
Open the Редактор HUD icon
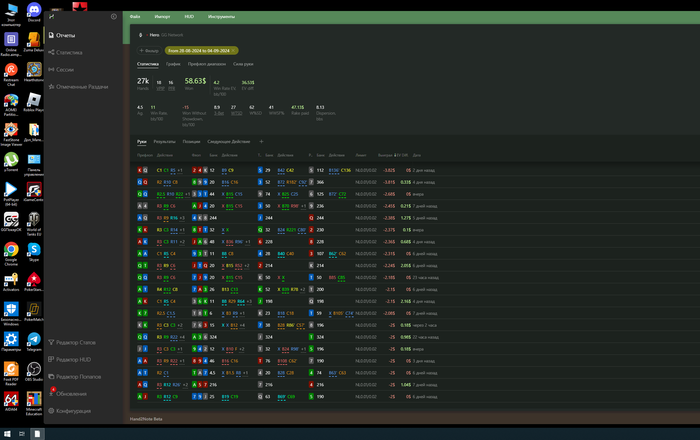(x=50, y=359)
